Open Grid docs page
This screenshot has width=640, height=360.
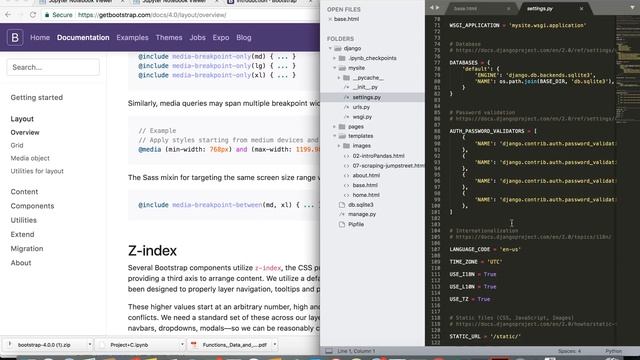click(17, 145)
